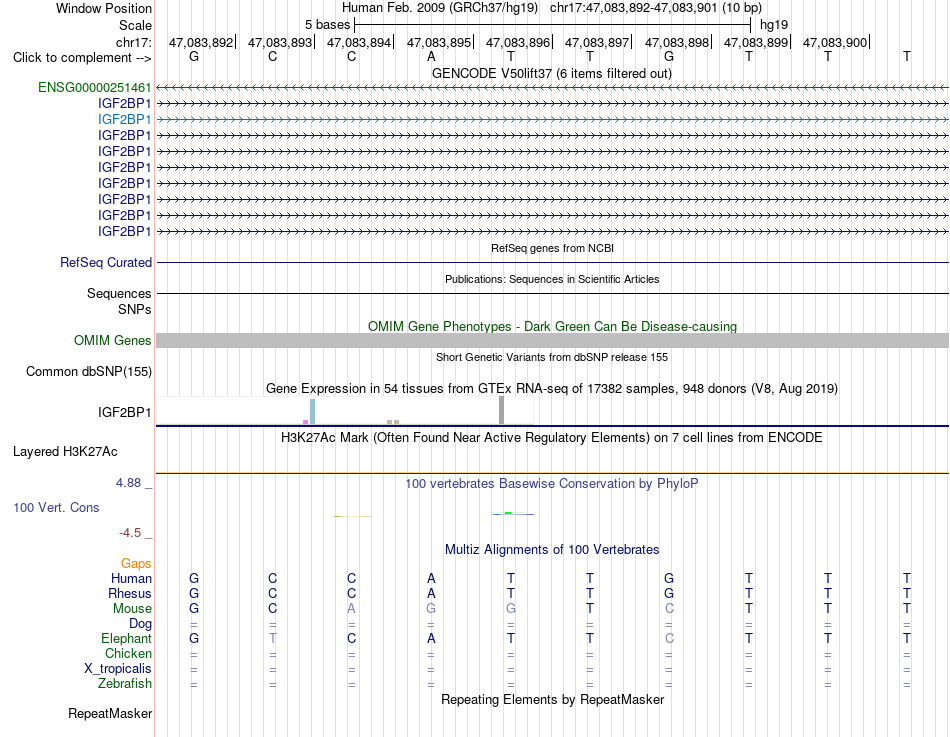Image resolution: width=950 pixels, height=737 pixels.
Task: Click the small pink bar in the GTEx graph
Action: coord(305,422)
